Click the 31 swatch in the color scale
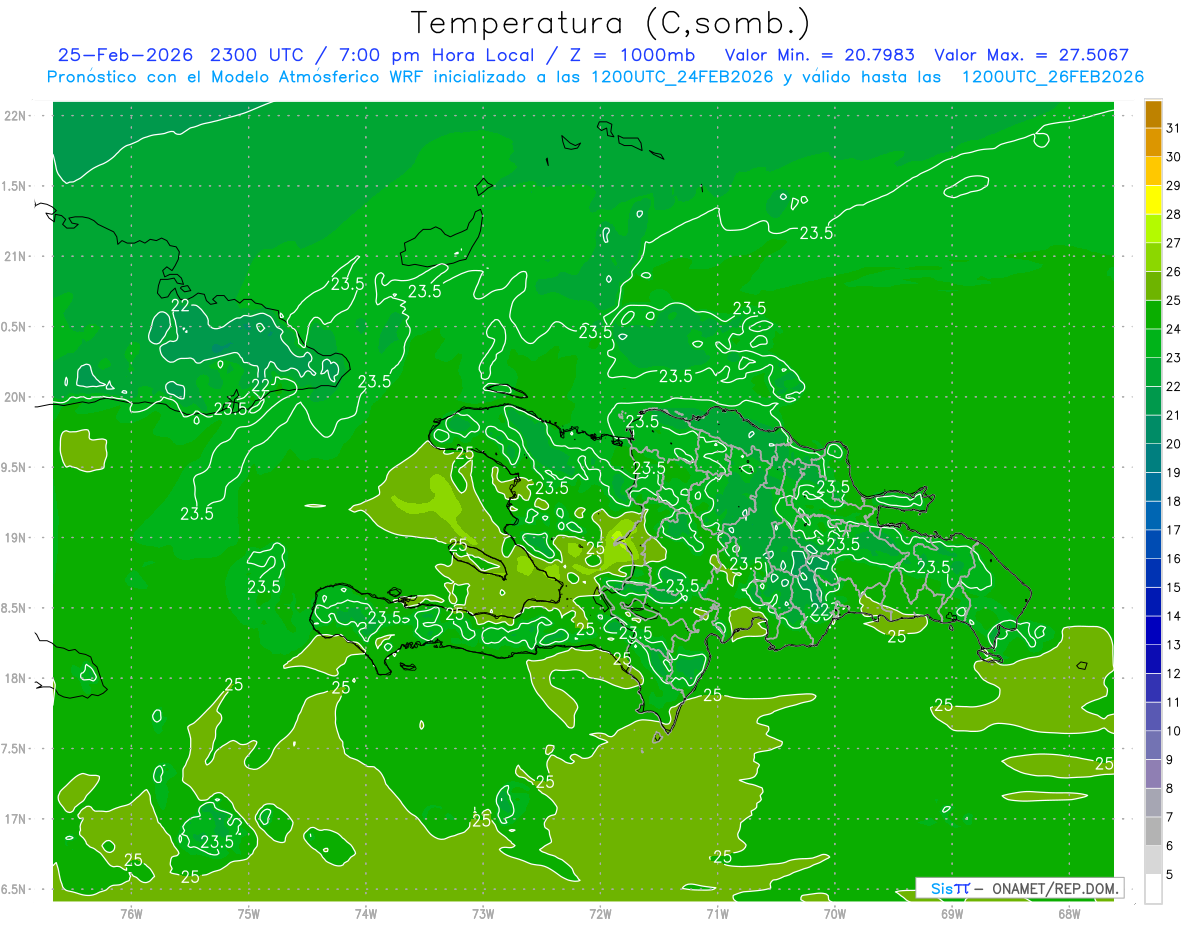 click(1153, 115)
